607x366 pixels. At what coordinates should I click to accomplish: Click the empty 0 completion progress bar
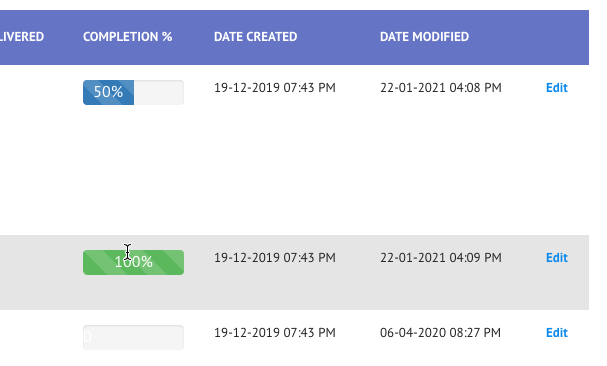coord(133,337)
